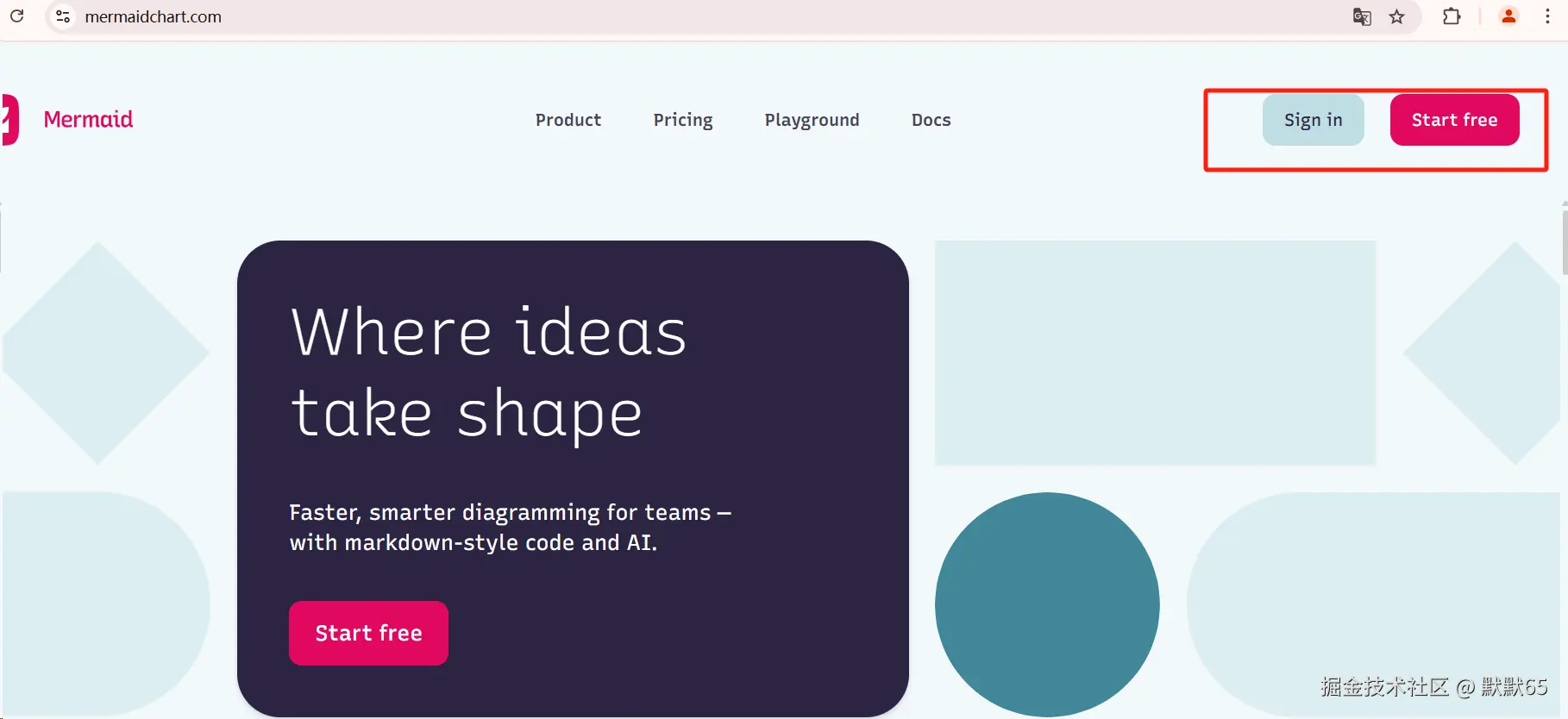1568x719 pixels.
Task: Click the Mermaid brand name
Action: pyautogui.click(x=89, y=119)
